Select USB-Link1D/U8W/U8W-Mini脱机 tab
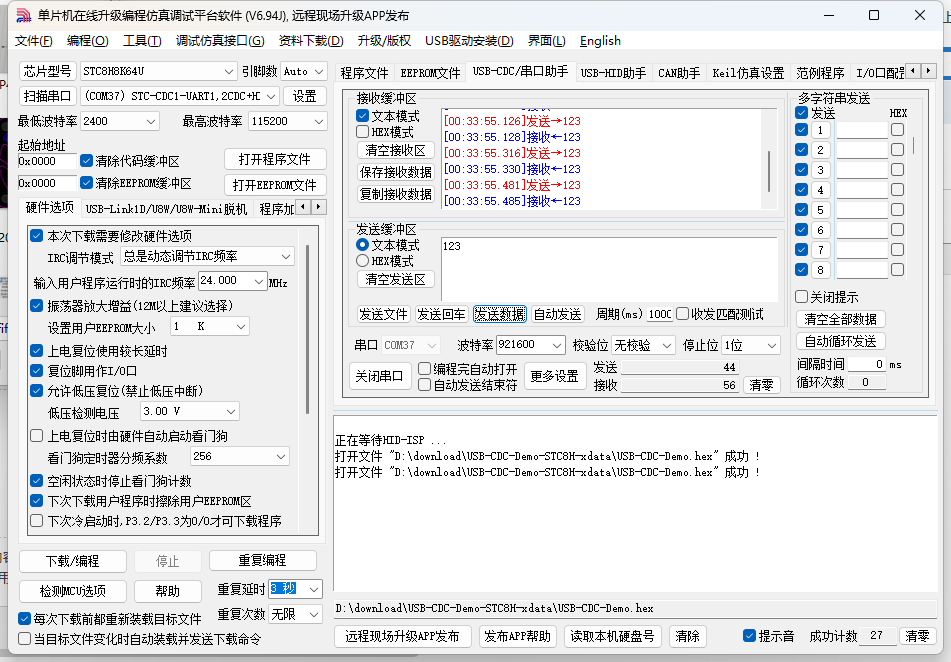 [x=166, y=209]
